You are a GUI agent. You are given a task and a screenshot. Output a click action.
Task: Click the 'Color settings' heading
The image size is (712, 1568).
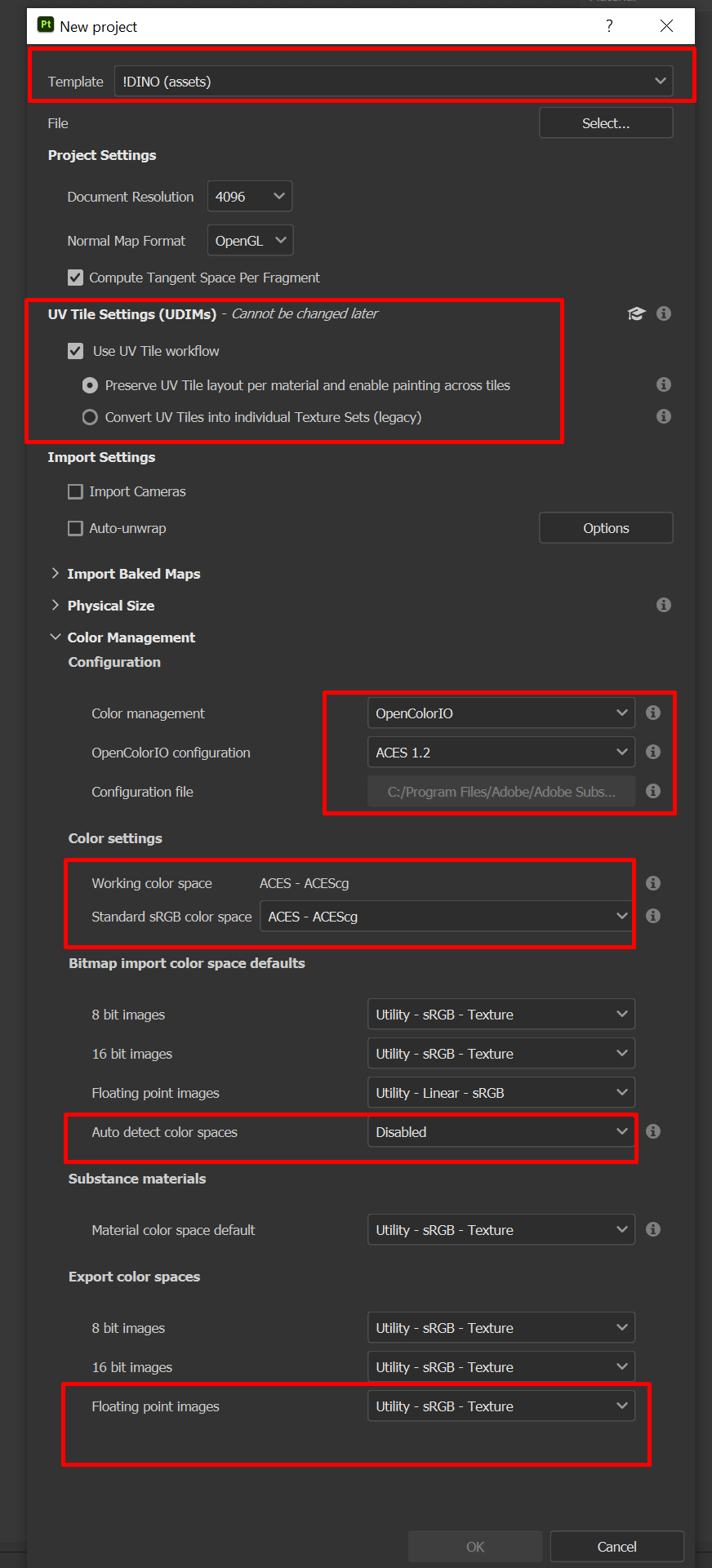[x=115, y=838]
